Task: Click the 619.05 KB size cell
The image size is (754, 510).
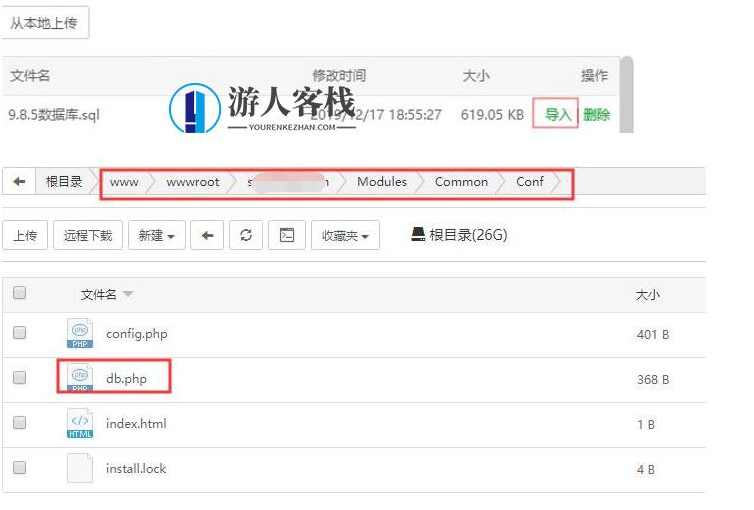Action: [x=492, y=114]
